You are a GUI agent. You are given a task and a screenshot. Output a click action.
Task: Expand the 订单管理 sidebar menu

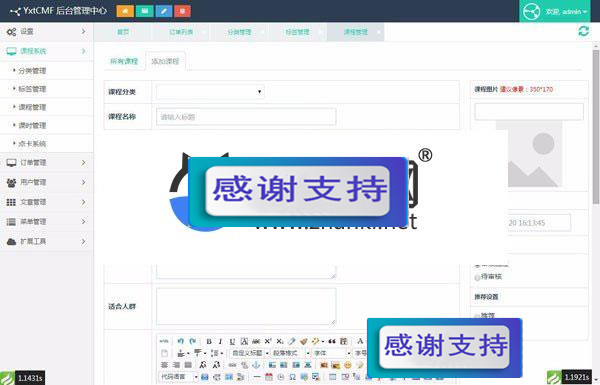pyautogui.click(x=46, y=163)
